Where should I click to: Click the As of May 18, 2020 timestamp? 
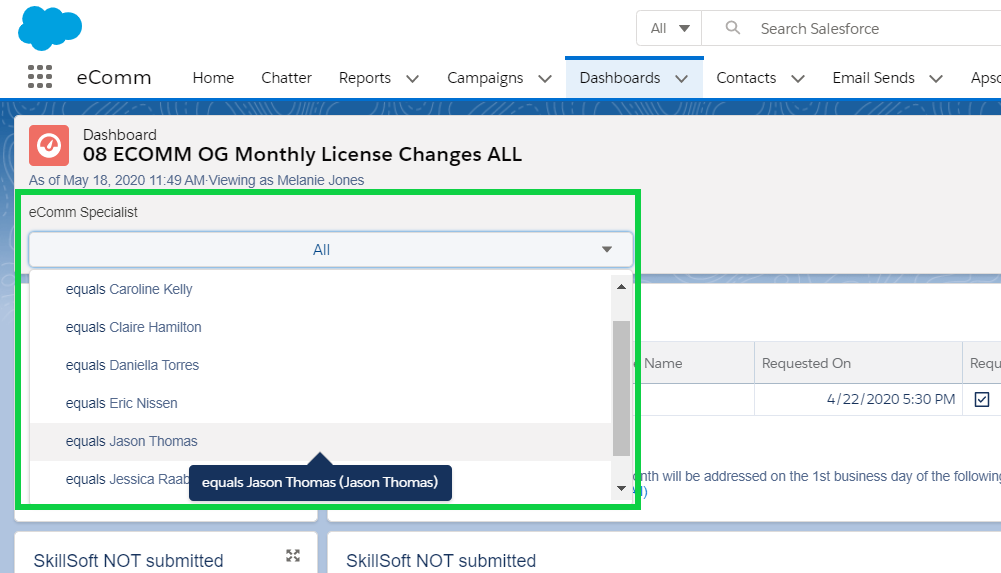point(117,181)
